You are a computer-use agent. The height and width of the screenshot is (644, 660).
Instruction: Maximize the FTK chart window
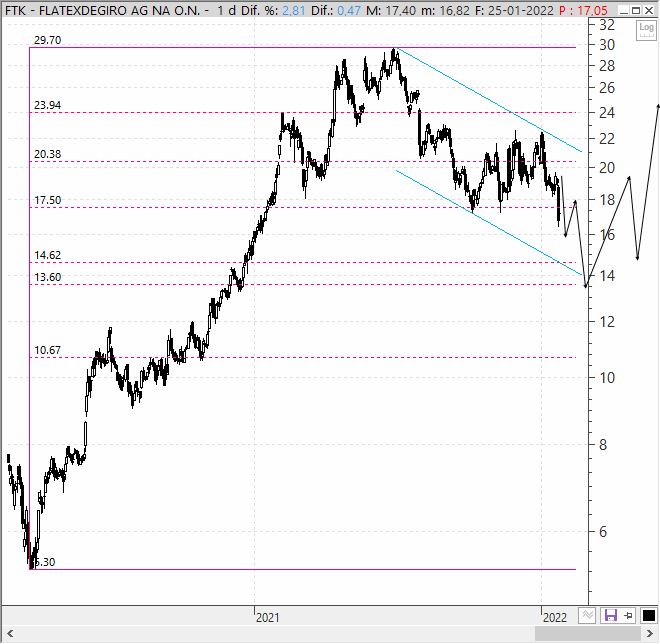(x=636, y=10)
